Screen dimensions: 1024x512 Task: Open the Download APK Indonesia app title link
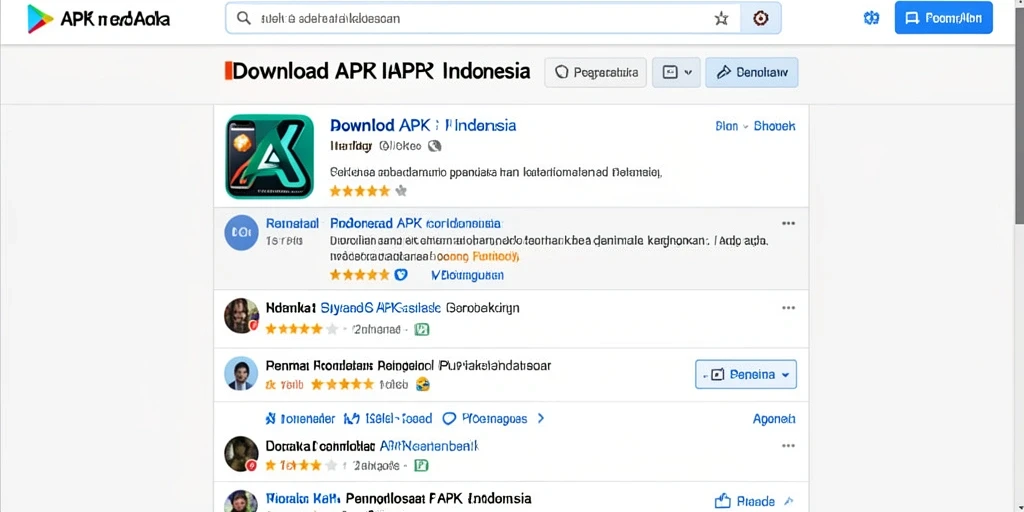(x=423, y=125)
